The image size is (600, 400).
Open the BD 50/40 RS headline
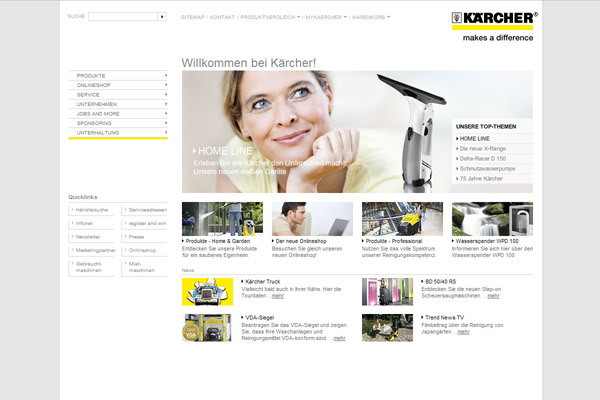[440, 281]
